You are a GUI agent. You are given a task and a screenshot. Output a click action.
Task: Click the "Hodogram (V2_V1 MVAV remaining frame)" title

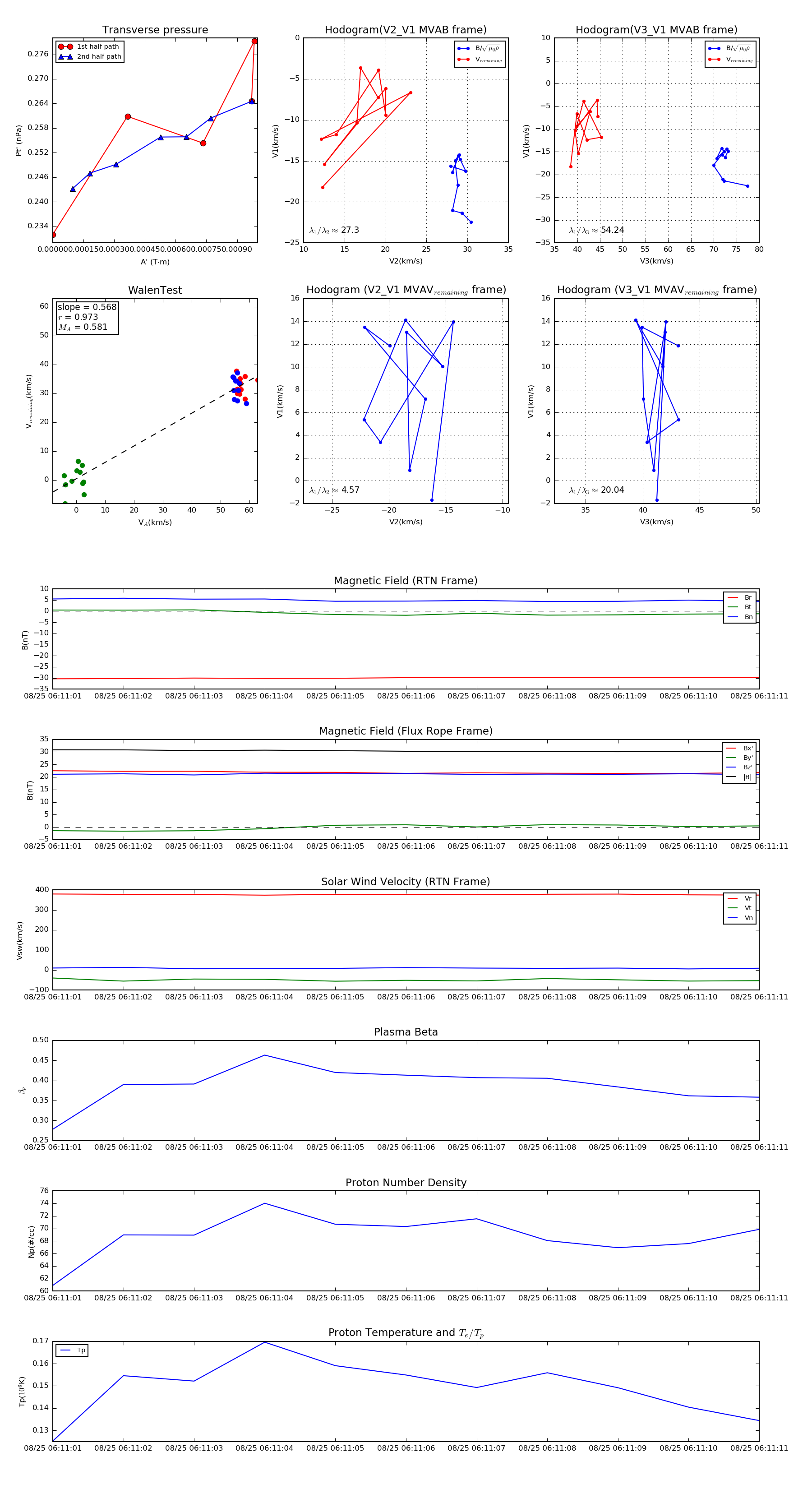tap(406, 290)
